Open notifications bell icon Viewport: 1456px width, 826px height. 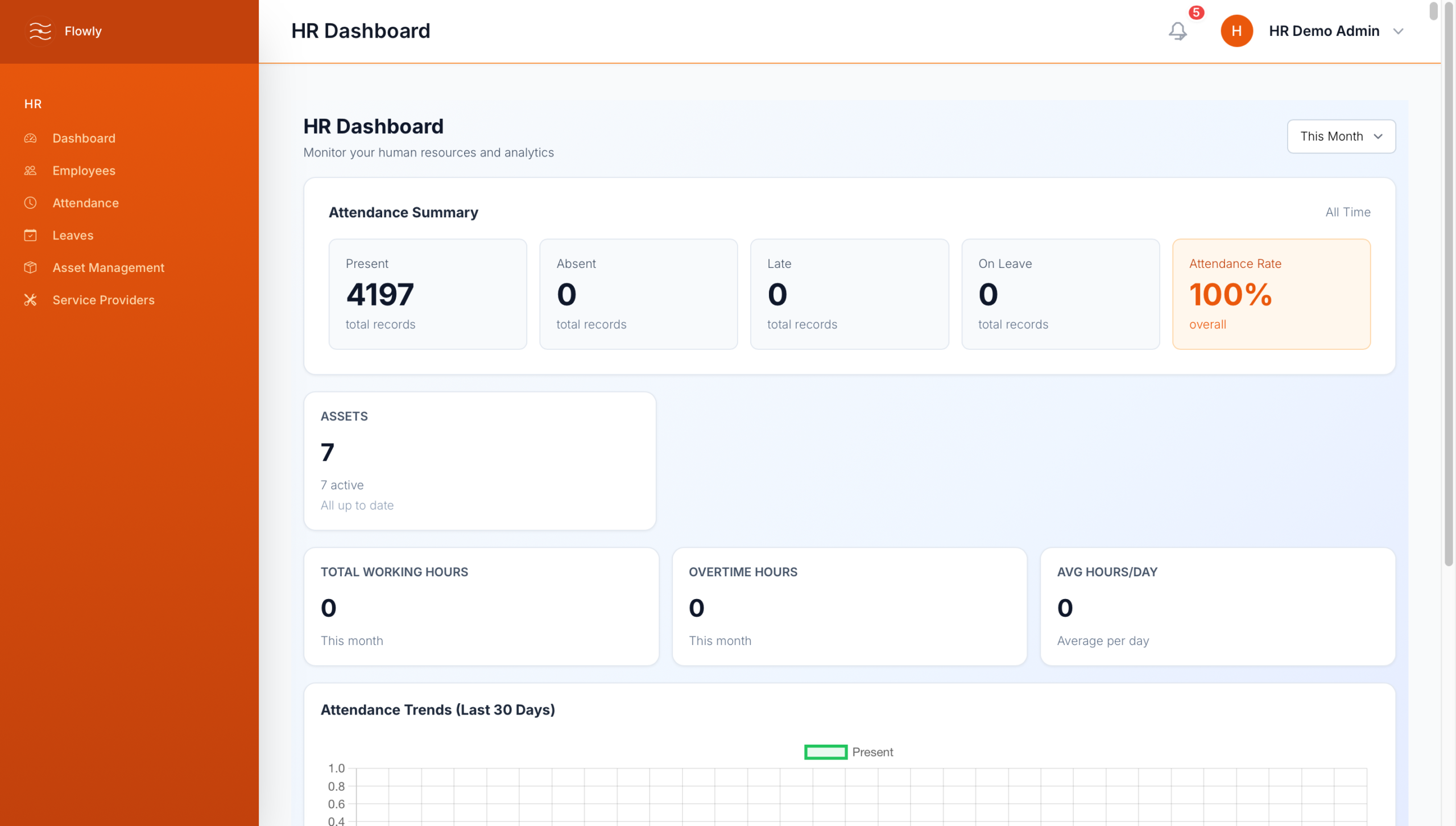click(1177, 31)
